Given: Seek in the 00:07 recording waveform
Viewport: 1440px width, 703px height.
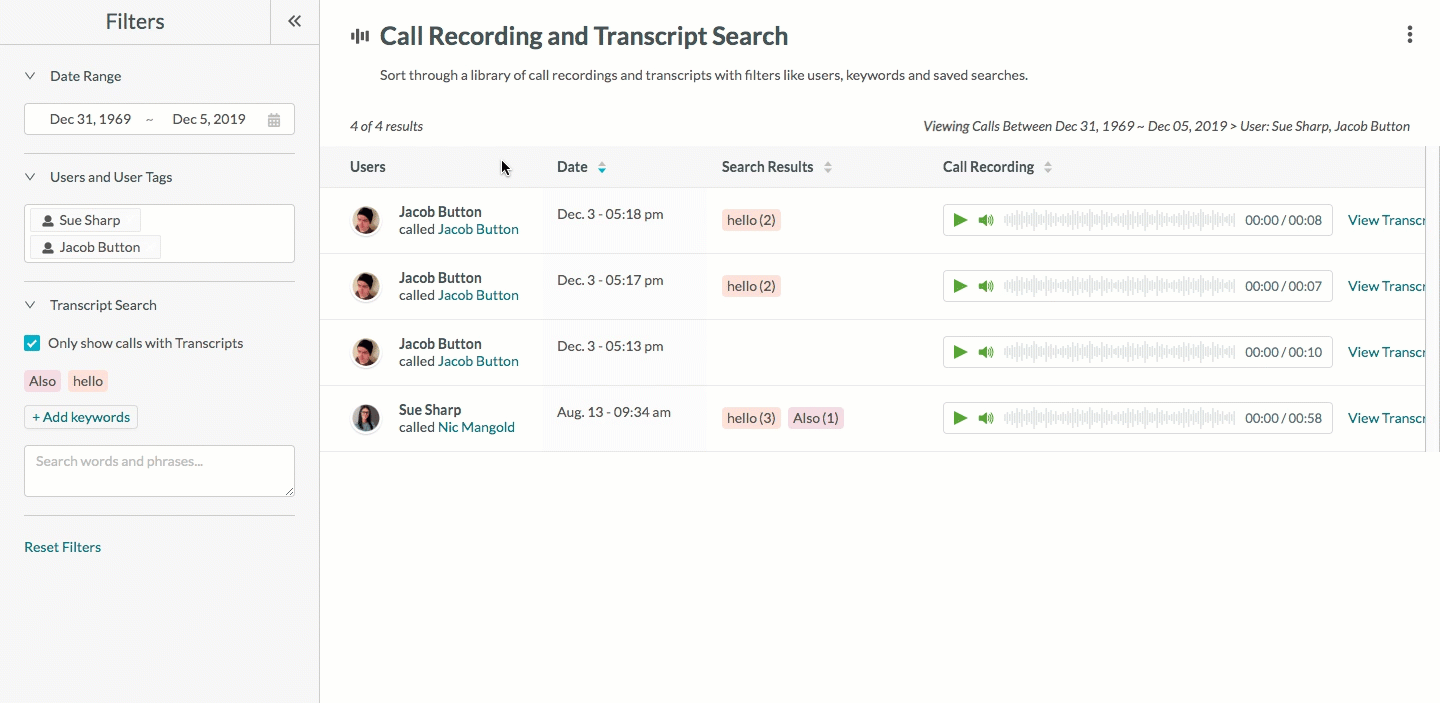Looking at the screenshot, I should (1119, 286).
